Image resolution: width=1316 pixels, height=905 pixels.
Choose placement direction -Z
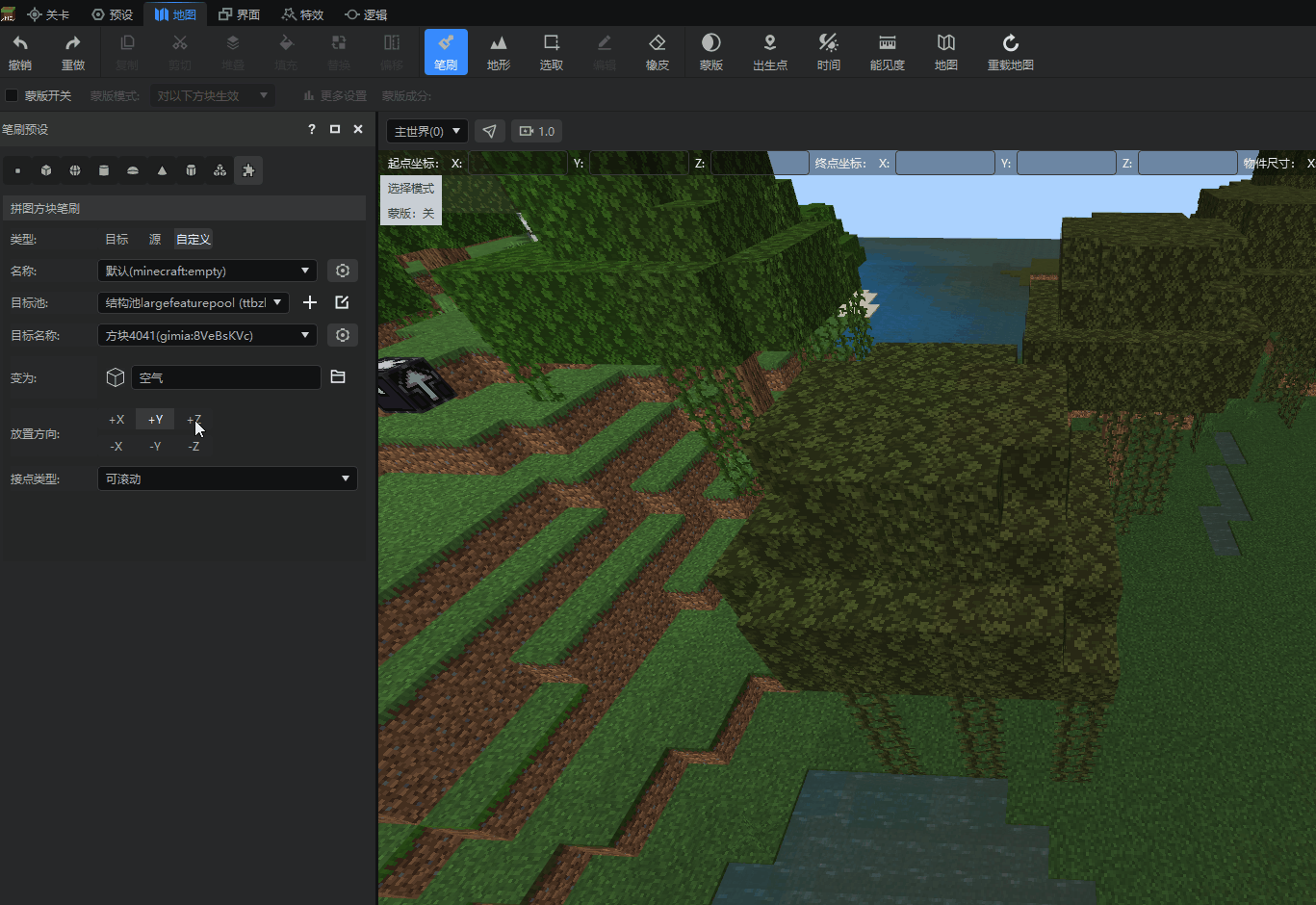[194, 447]
